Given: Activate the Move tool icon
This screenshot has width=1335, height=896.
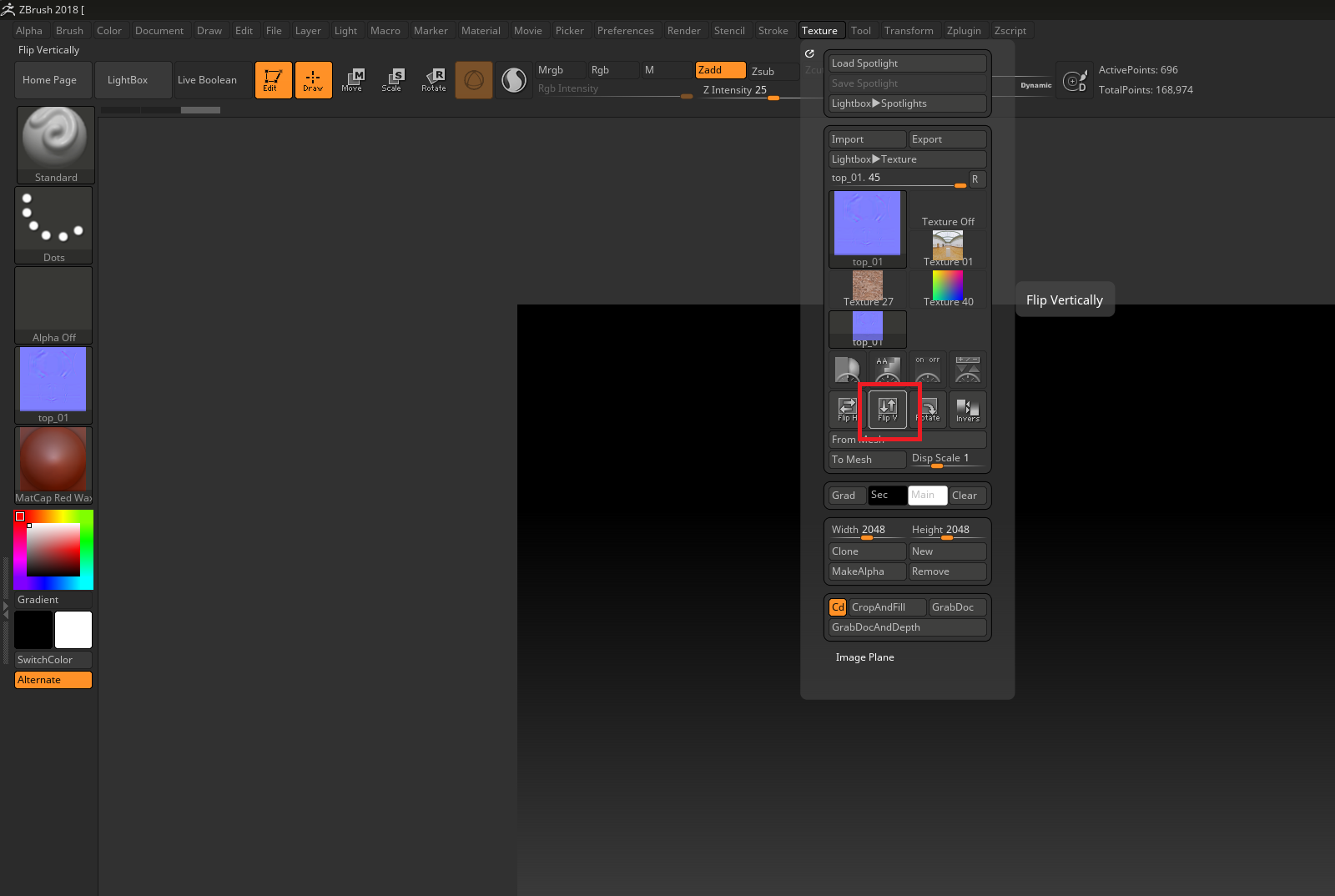Looking at the screenshot, I should point(352,80).
